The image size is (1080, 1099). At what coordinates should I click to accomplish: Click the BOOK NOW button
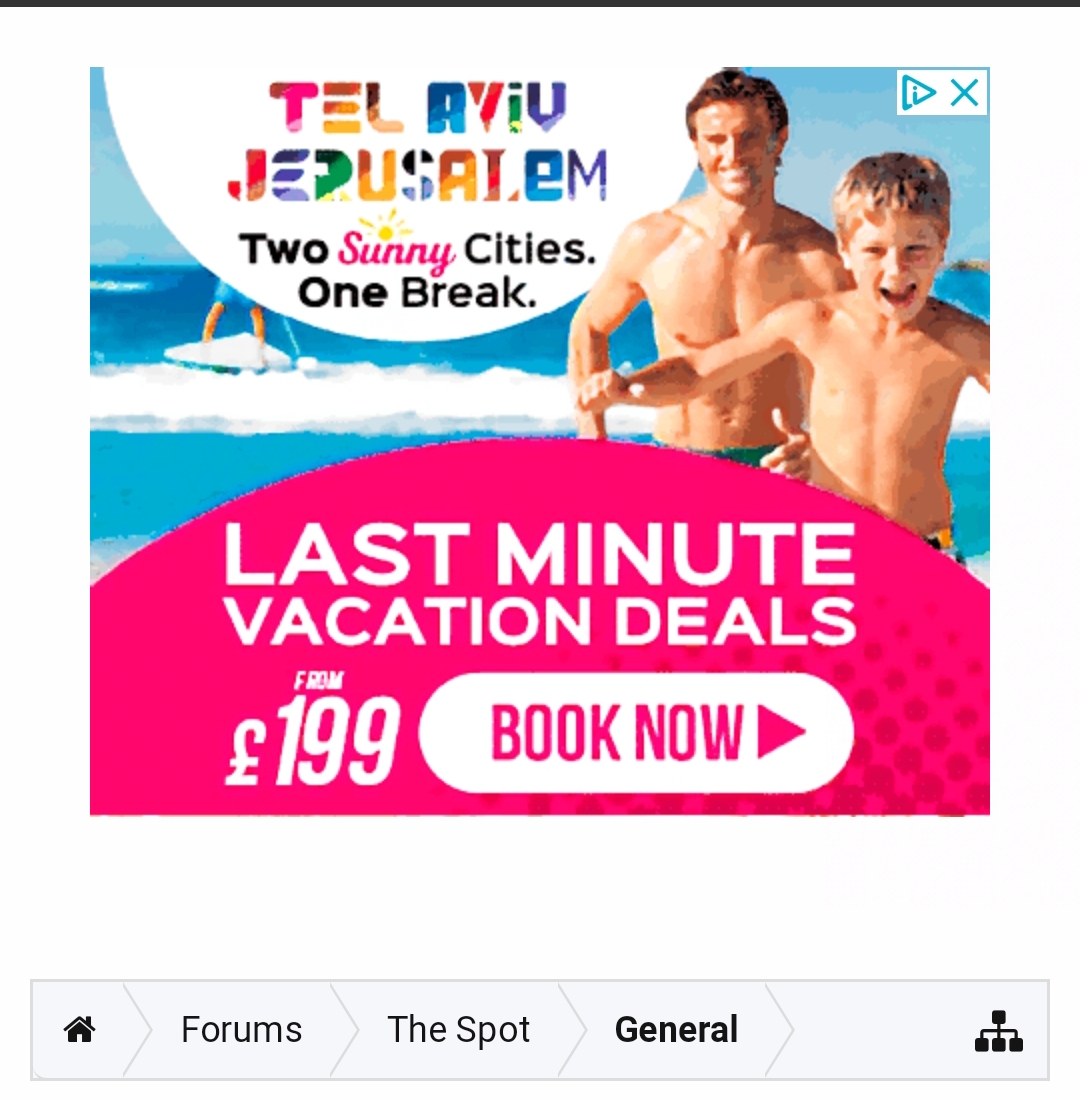tap(636, 732)
